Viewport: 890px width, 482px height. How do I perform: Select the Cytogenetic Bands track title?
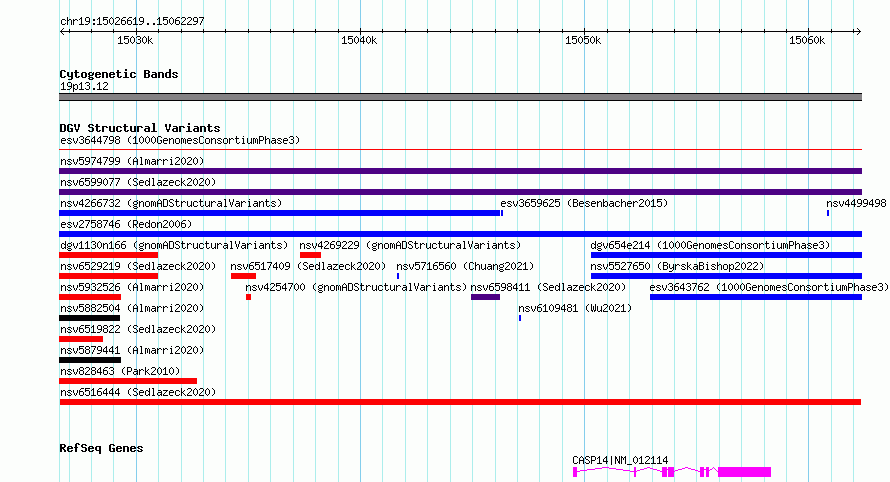pyautogui.click(x=119, y=74)
